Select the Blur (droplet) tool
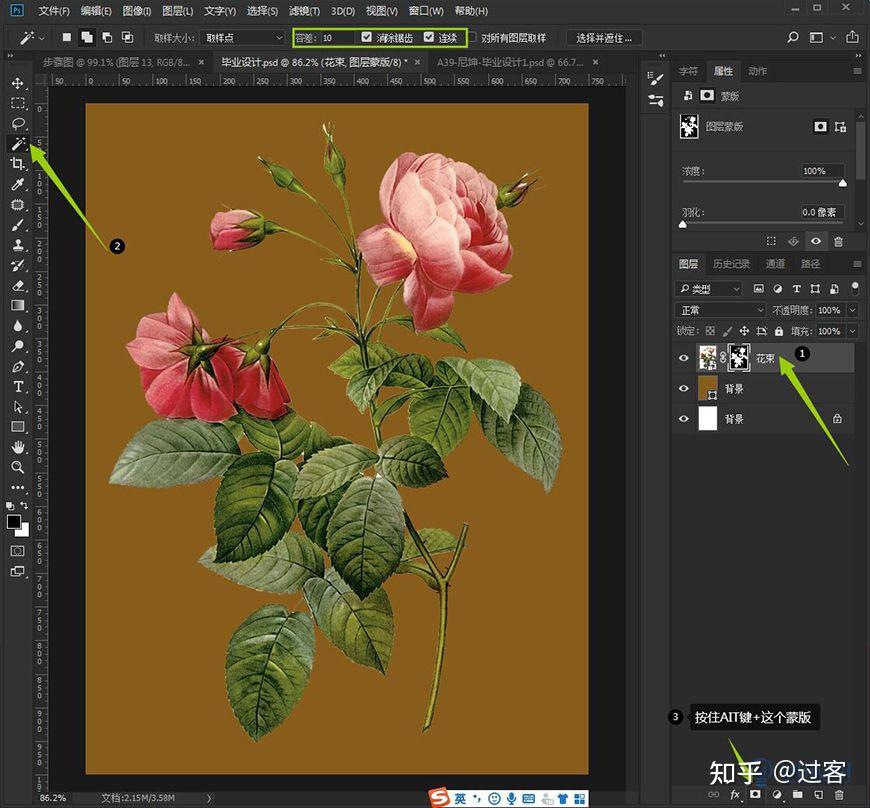 (x=17, y=326)
